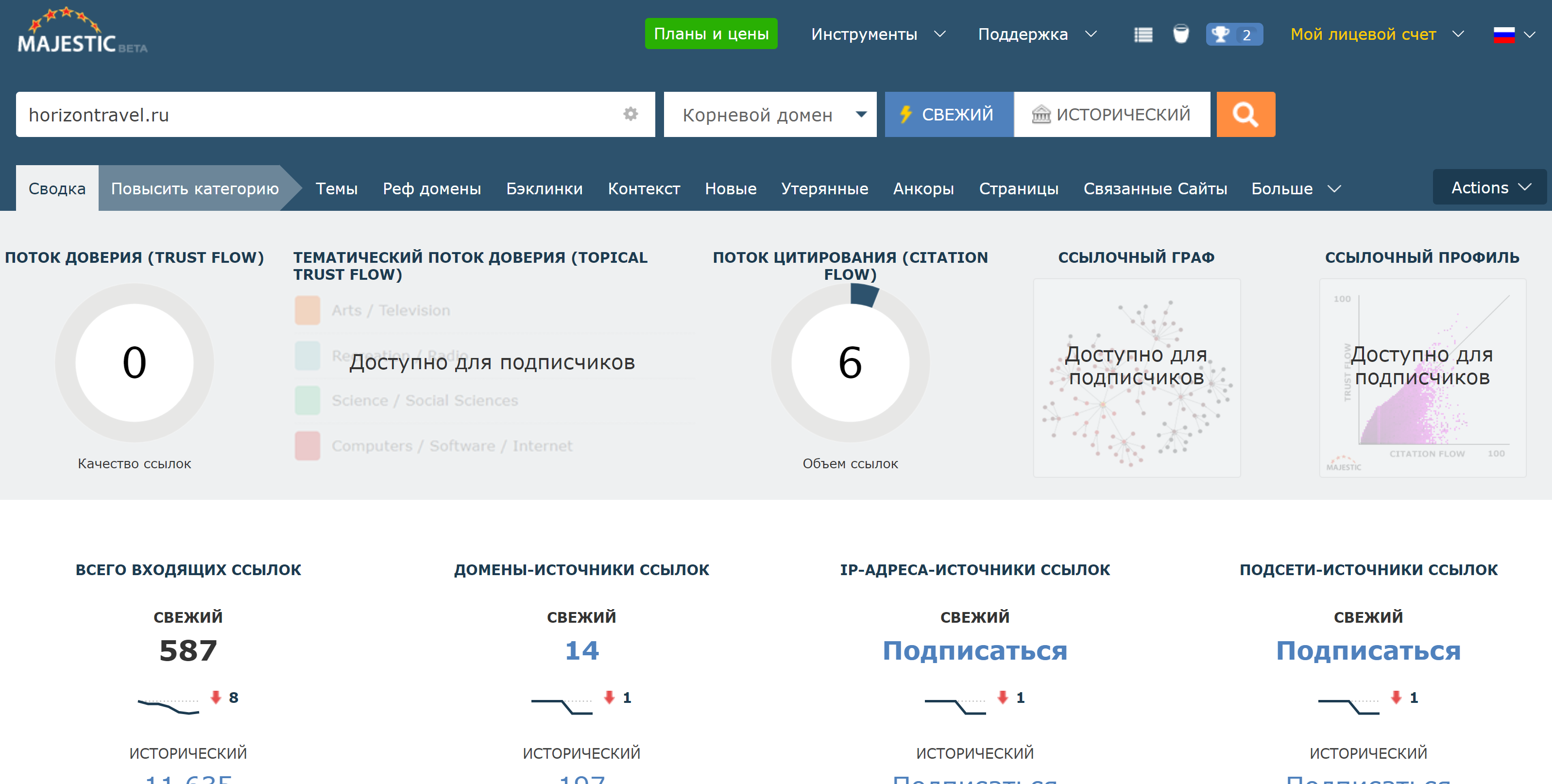The image size is (1552, 784).
Task: Click the Trust Flow gauge showing 0
Action: [x=135, y=362]
